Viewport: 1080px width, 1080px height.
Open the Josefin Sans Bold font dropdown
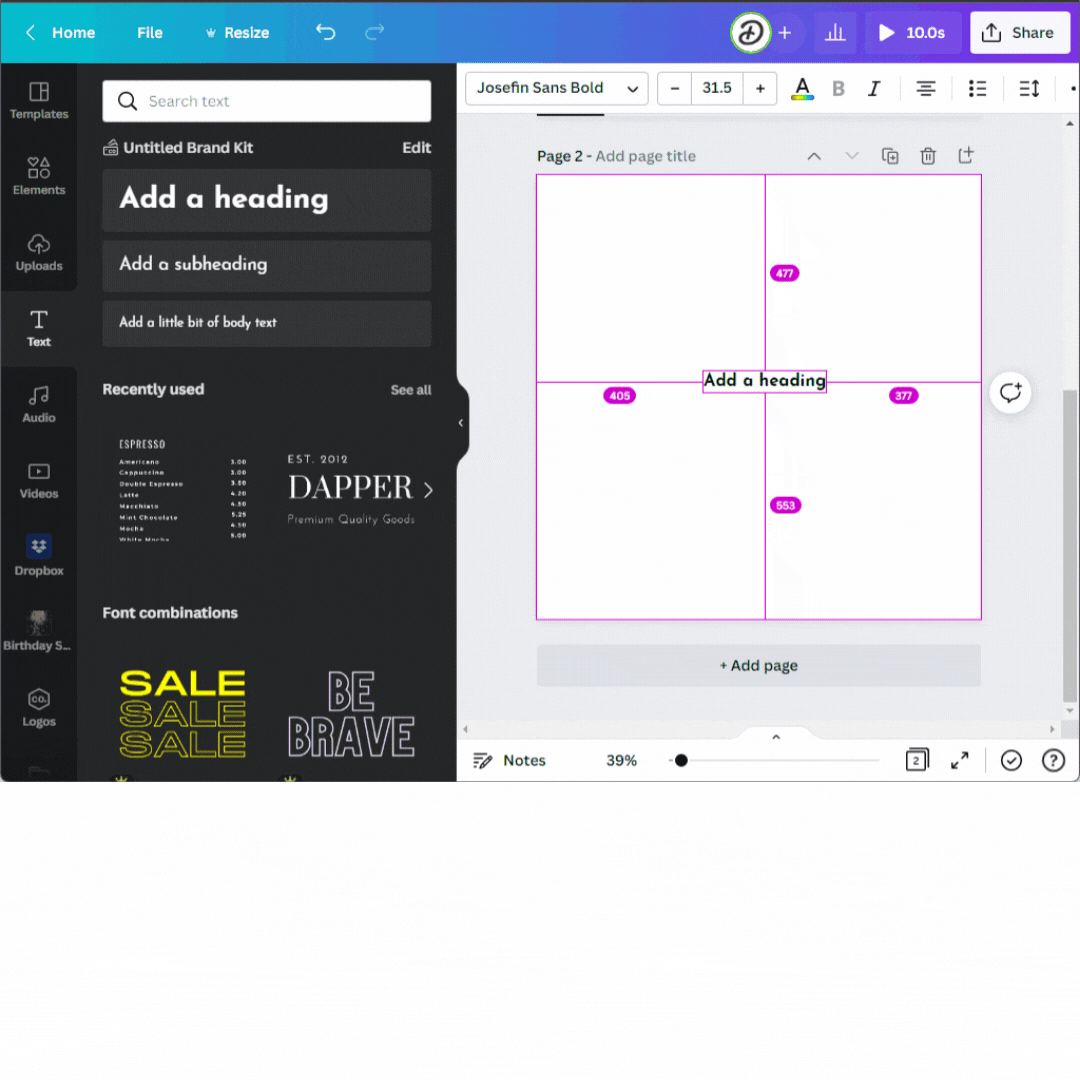[556, 88]
